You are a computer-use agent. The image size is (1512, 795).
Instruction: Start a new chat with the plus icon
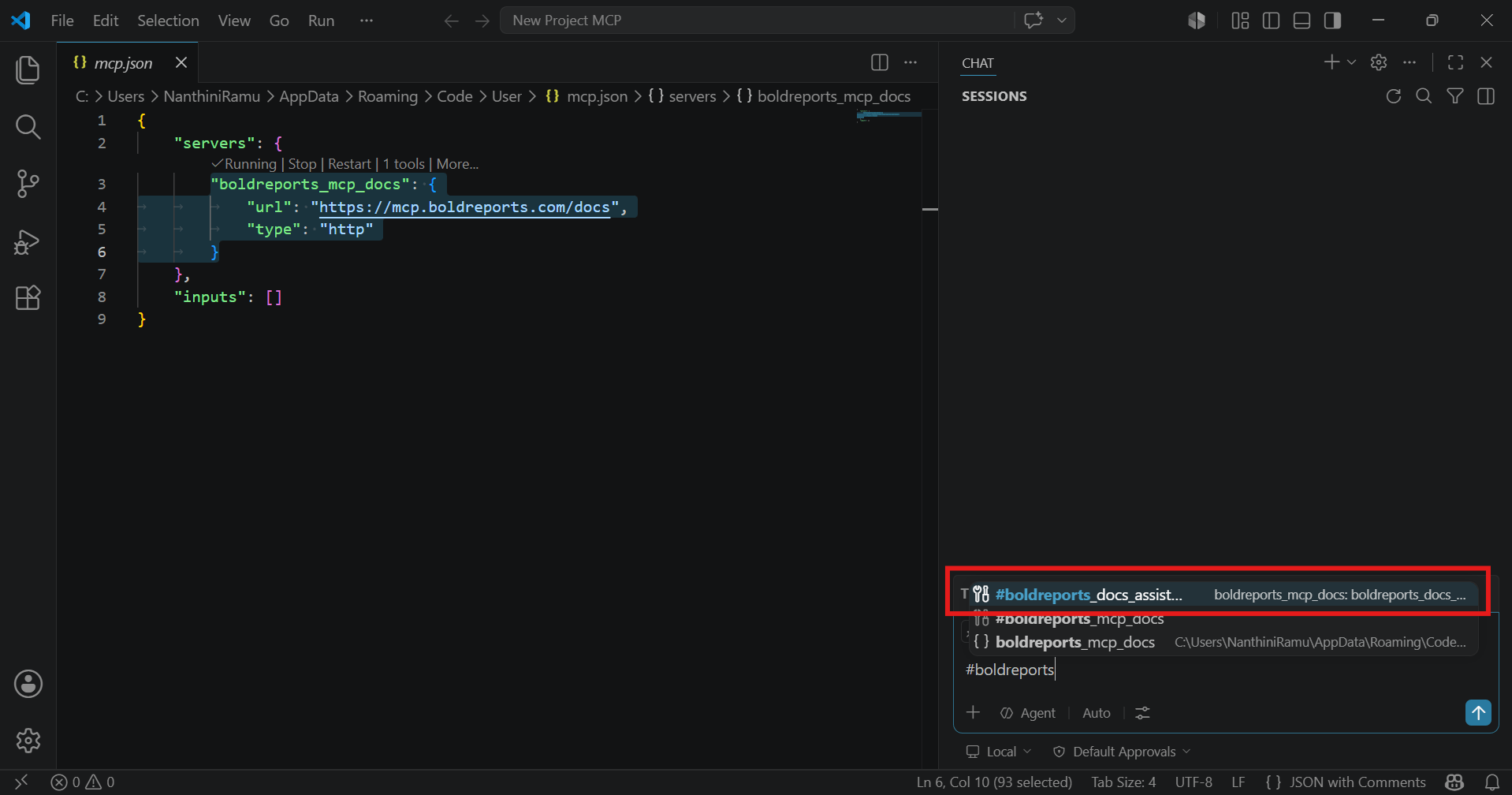pos(1331,62)
